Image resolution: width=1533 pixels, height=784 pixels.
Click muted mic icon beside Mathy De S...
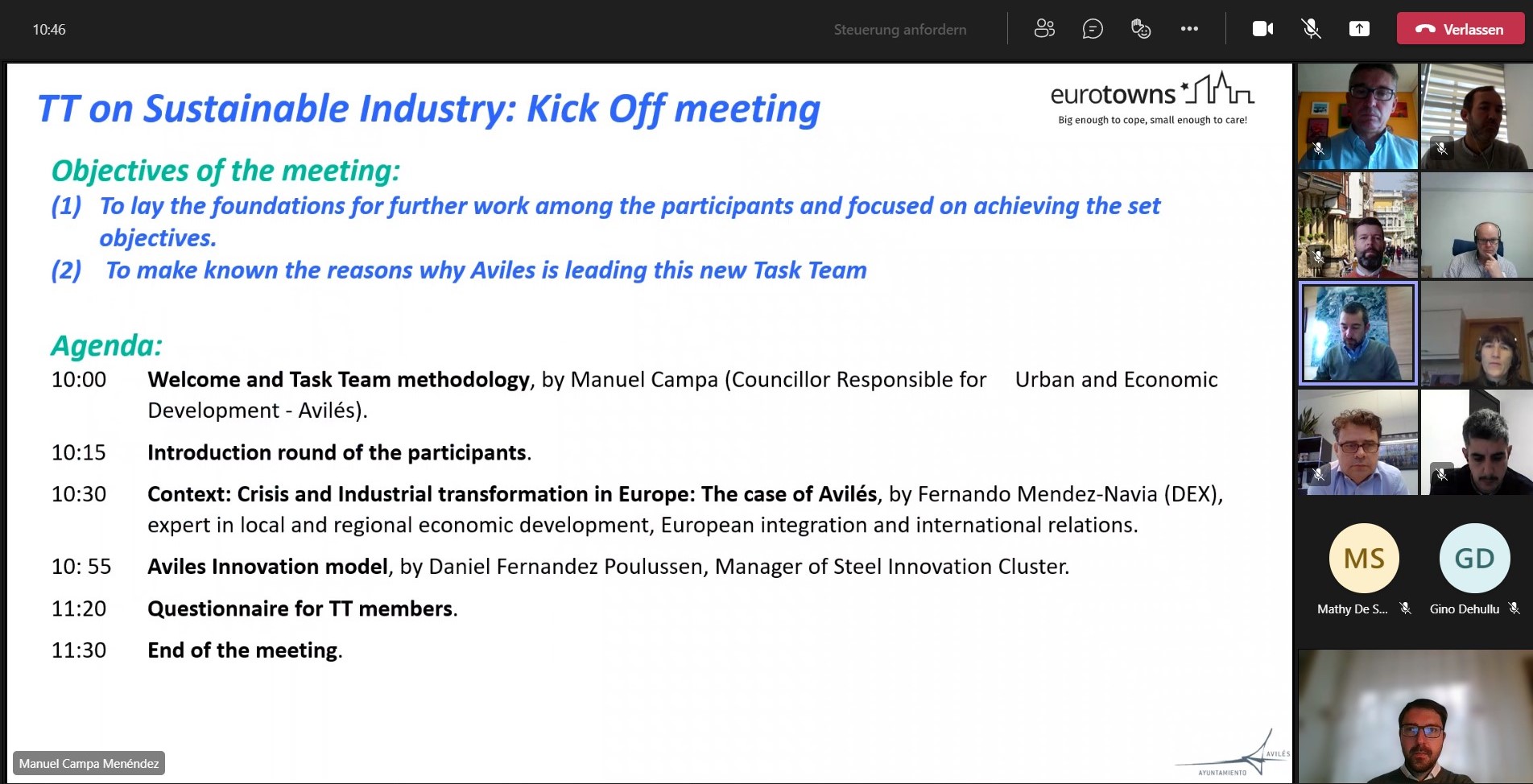1405,609
